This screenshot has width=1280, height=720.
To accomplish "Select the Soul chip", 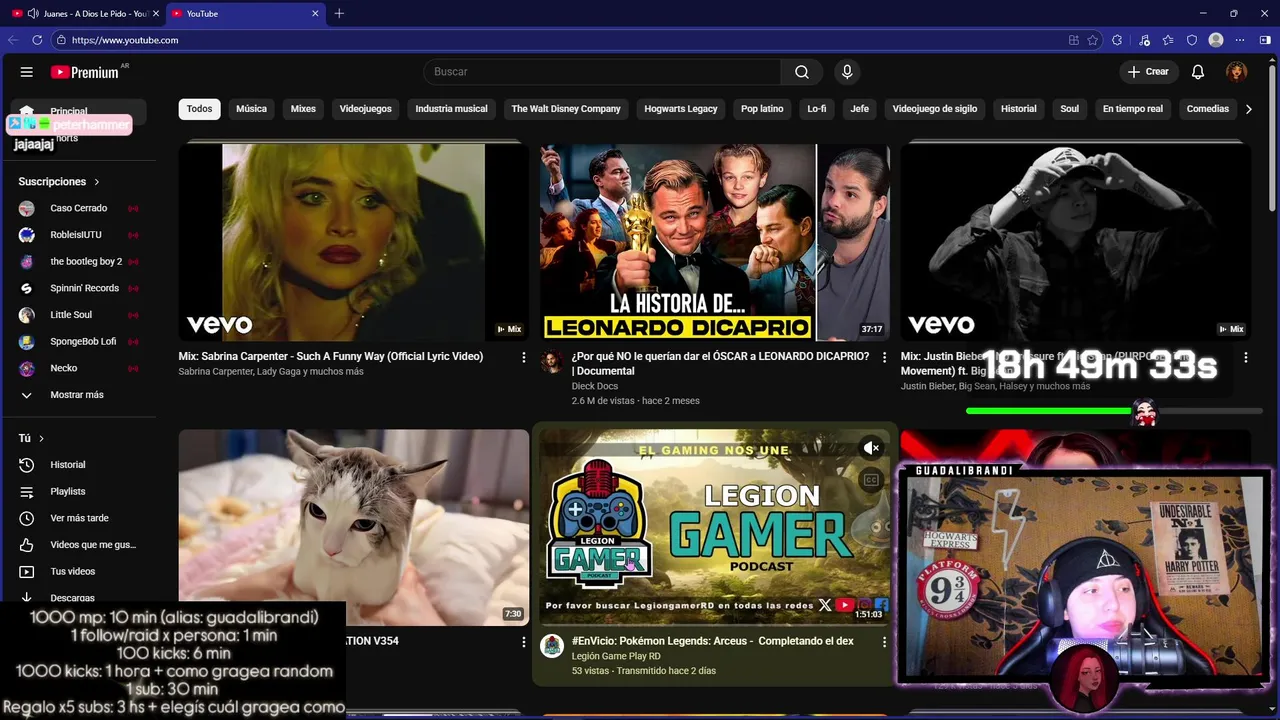I will click(1070, 109).
